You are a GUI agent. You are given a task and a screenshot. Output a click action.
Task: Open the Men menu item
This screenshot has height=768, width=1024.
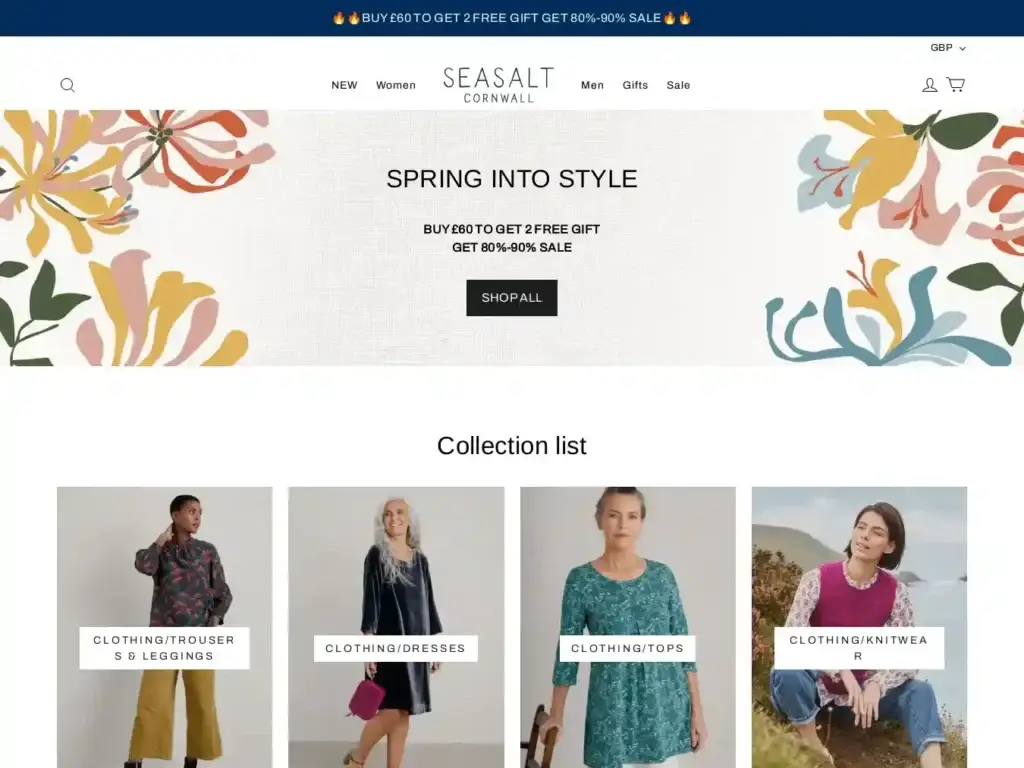pyautogui.click(x=592, y=85)
